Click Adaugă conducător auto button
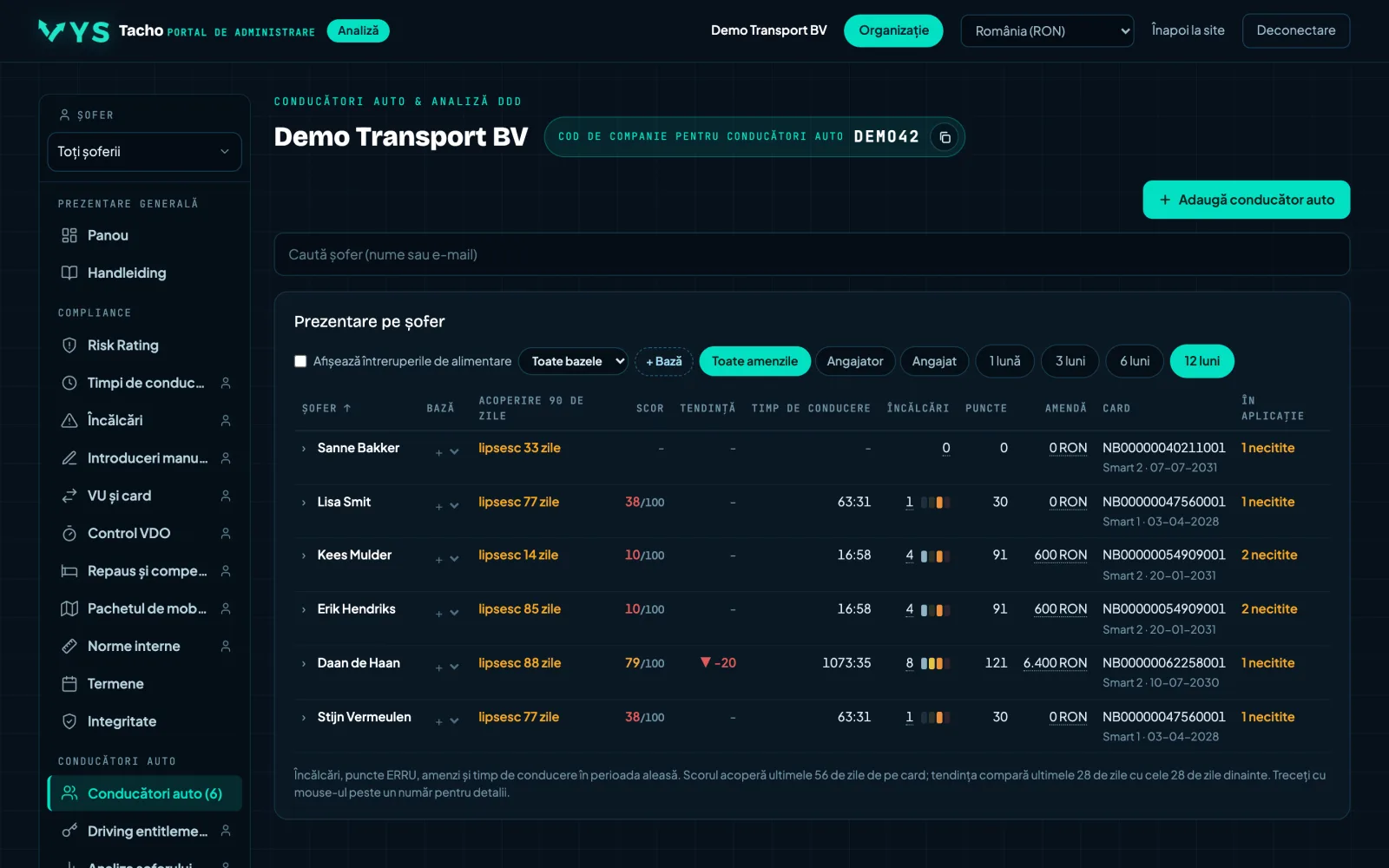This screenshot has height=868, width=1389. (1246, 200)
